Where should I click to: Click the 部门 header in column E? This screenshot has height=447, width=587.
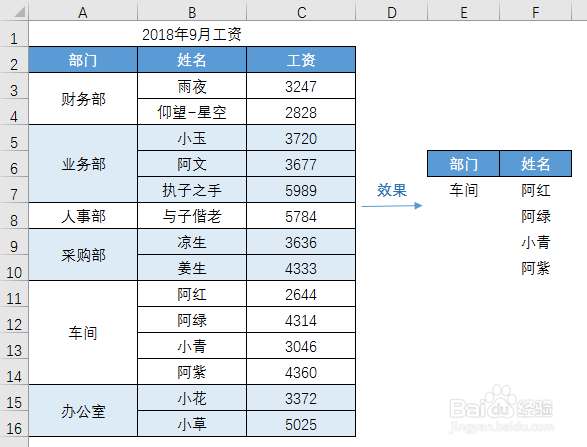(463, 164)
